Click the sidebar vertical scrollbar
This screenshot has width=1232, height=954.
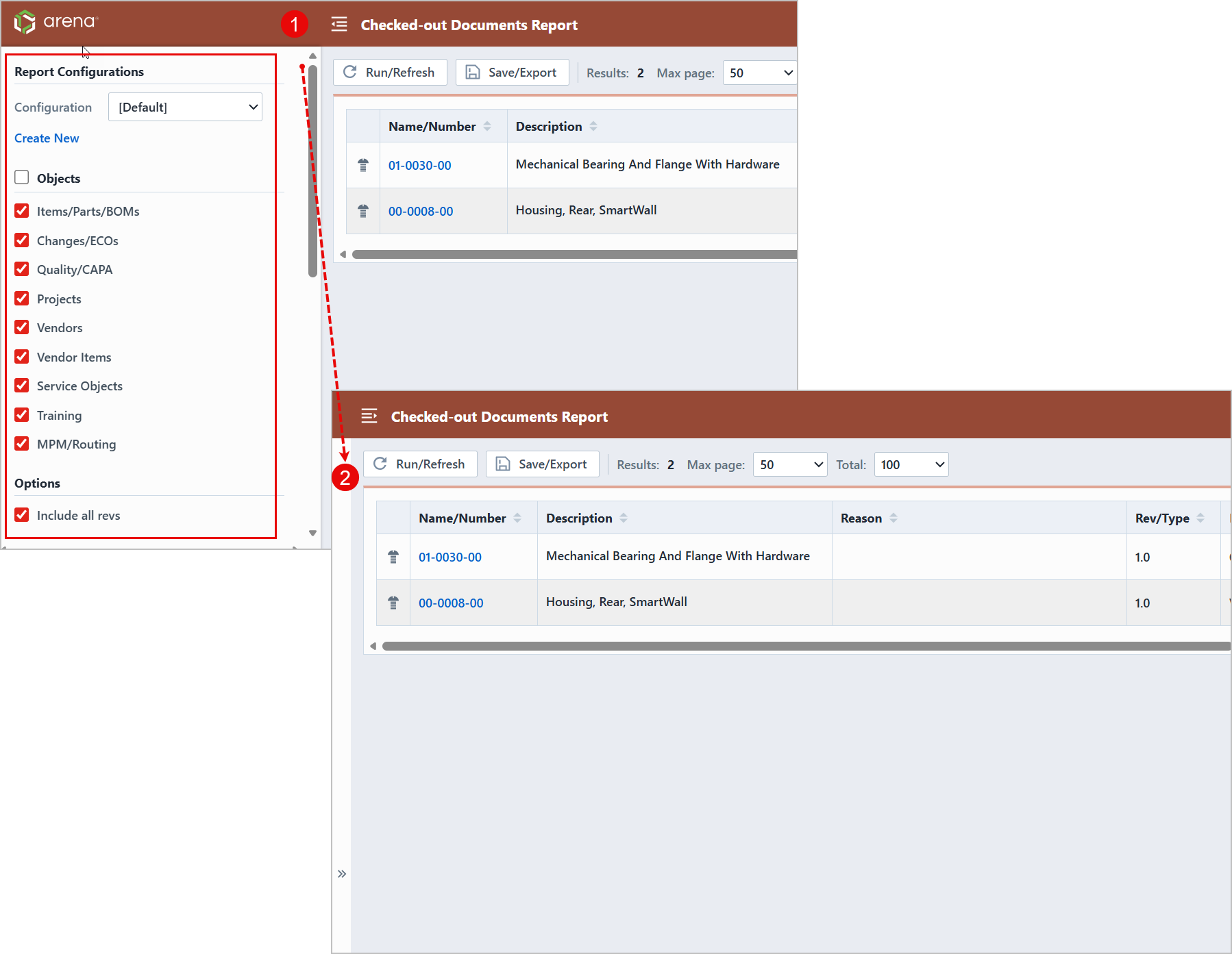(x=312, y=171)
